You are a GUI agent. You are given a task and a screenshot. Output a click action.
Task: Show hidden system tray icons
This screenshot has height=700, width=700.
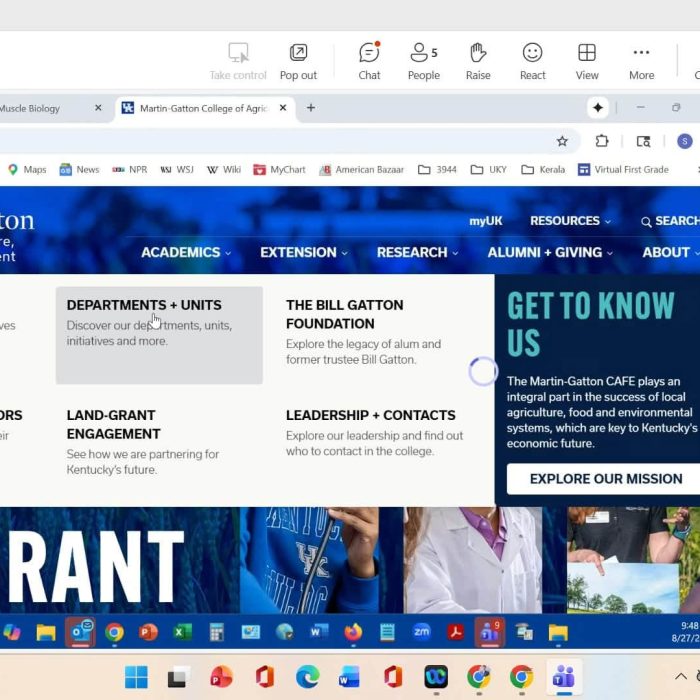coord(681,677)
